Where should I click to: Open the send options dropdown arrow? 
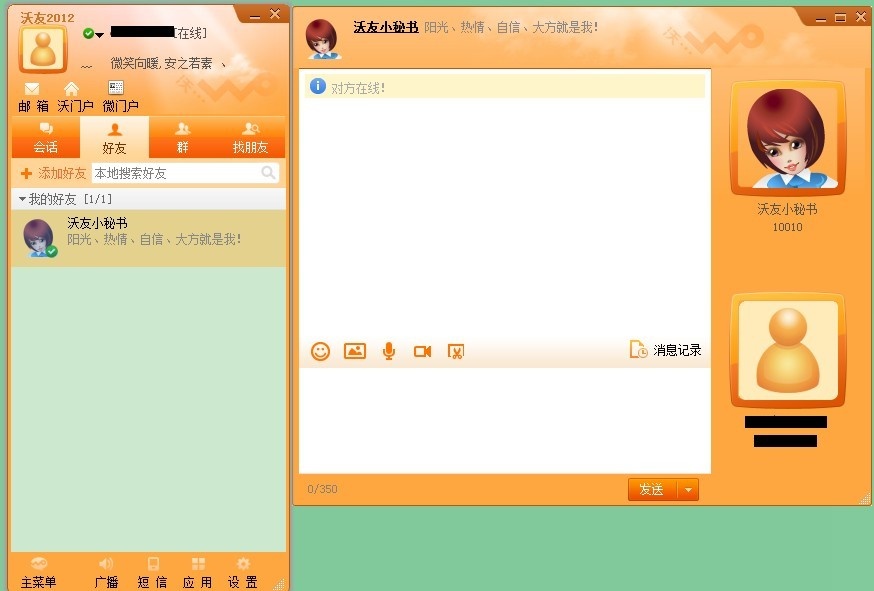(x=688, y=490)
